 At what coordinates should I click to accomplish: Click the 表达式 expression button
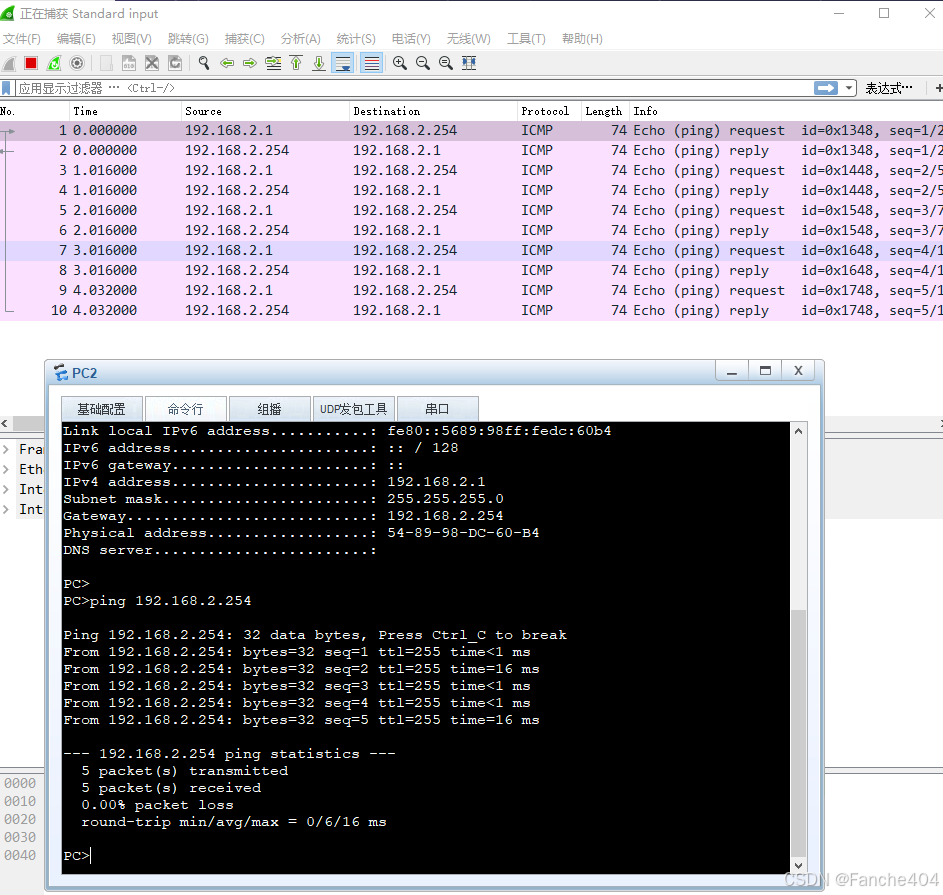(x=889, y=88)
